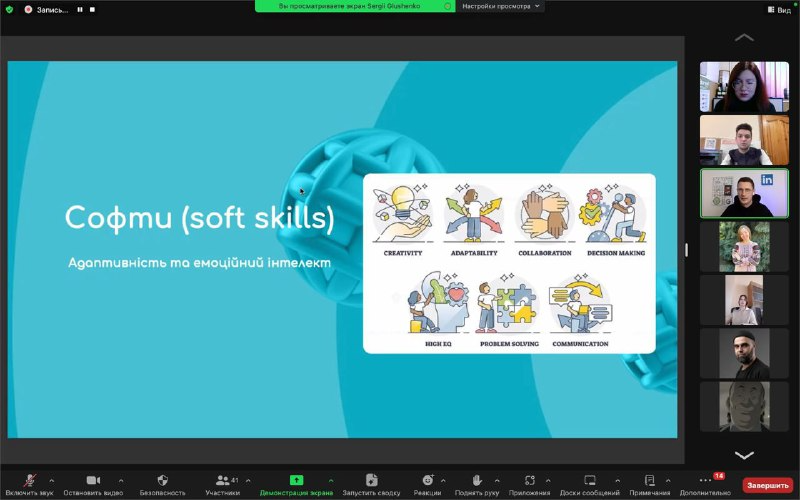The height and width of the screenshot is (500, 800).
Task: Open the Примечания notes icon
Action: [649, 481]
